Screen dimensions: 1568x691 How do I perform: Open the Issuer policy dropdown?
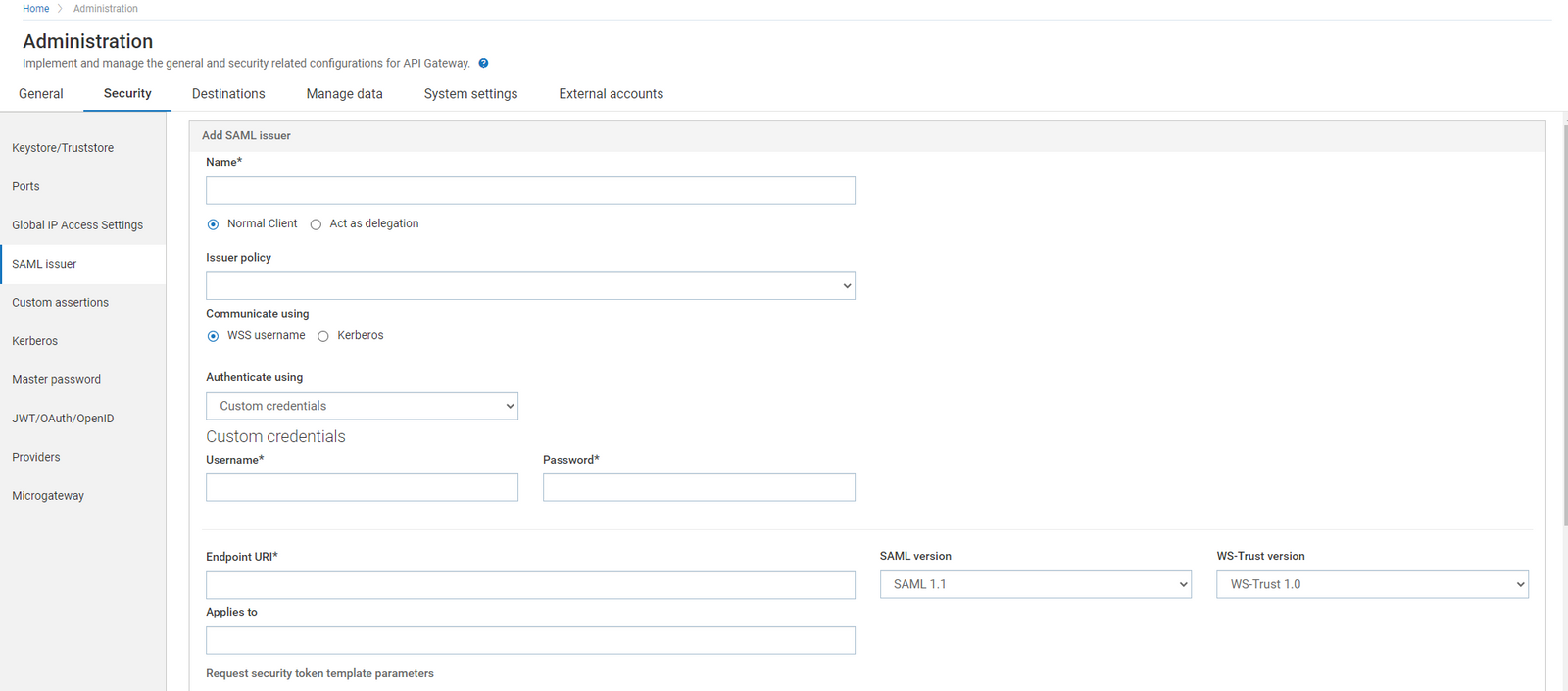[530, 286]
